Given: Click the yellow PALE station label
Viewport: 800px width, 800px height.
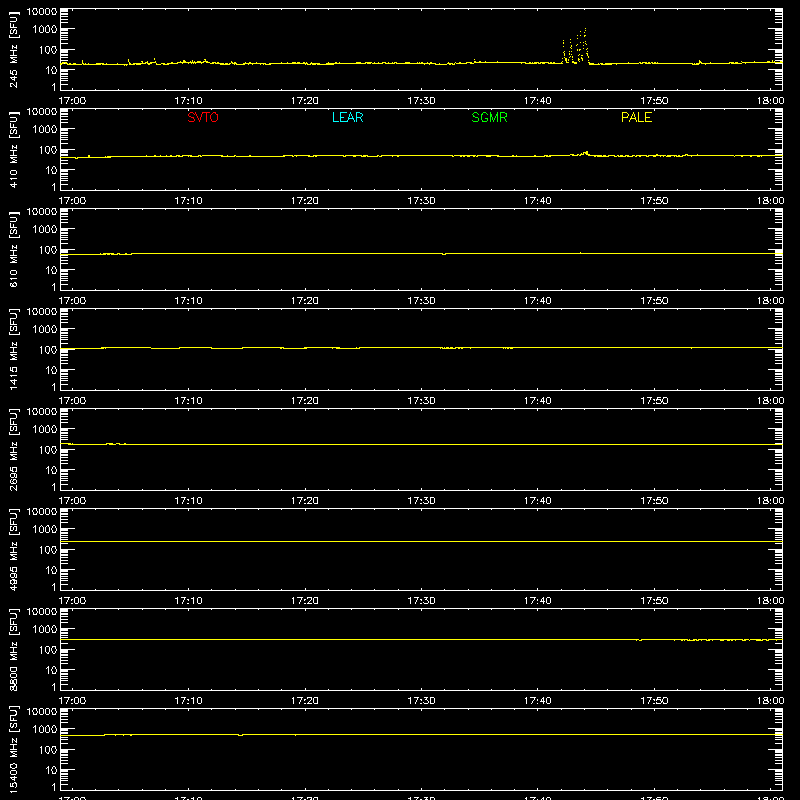Looking at the screenshot, I should click(636, 117).
